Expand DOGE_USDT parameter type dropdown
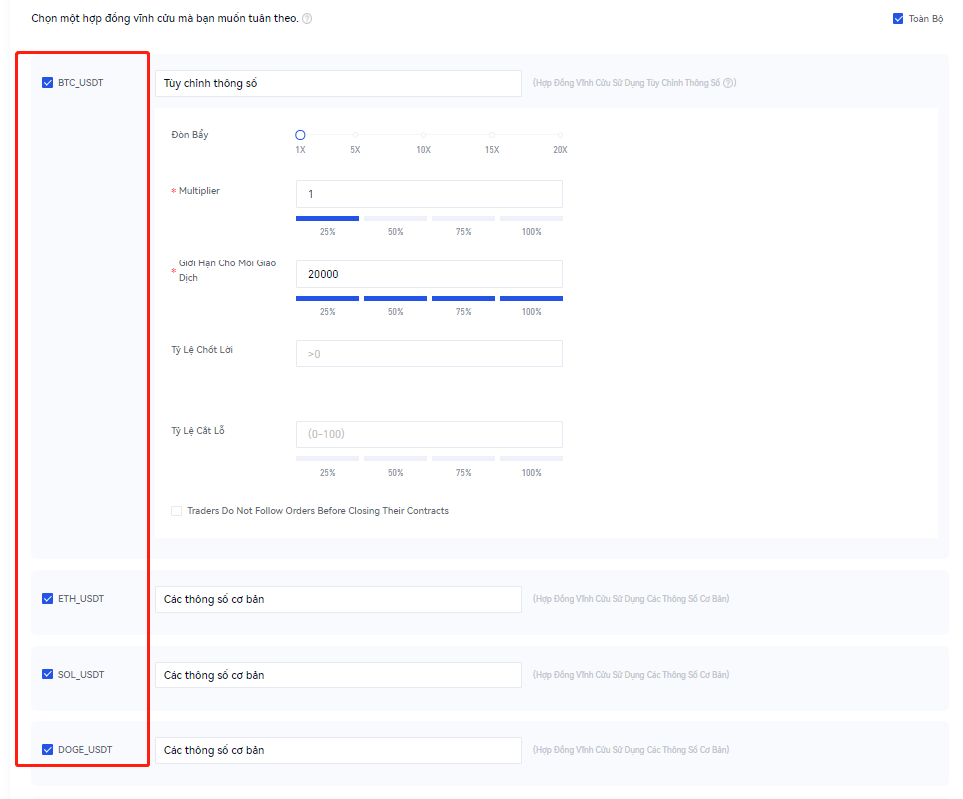This screenshot has width=963, height=799. pos(338,750)
